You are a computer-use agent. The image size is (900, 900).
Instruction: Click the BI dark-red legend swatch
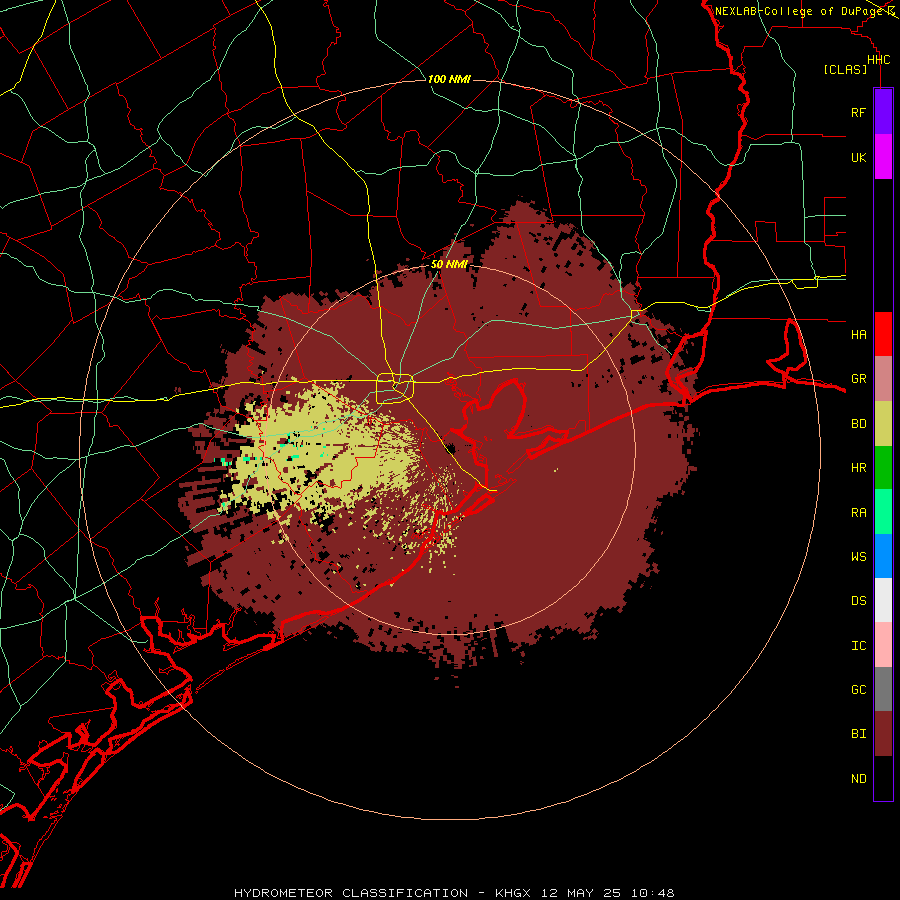pos(883,734)
